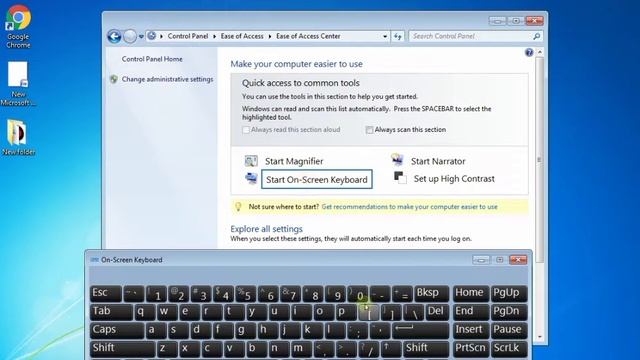Screen dimensions: 640x360
Task: Click Esc key on On-Screen Keyboard
Action: [106, 293]
